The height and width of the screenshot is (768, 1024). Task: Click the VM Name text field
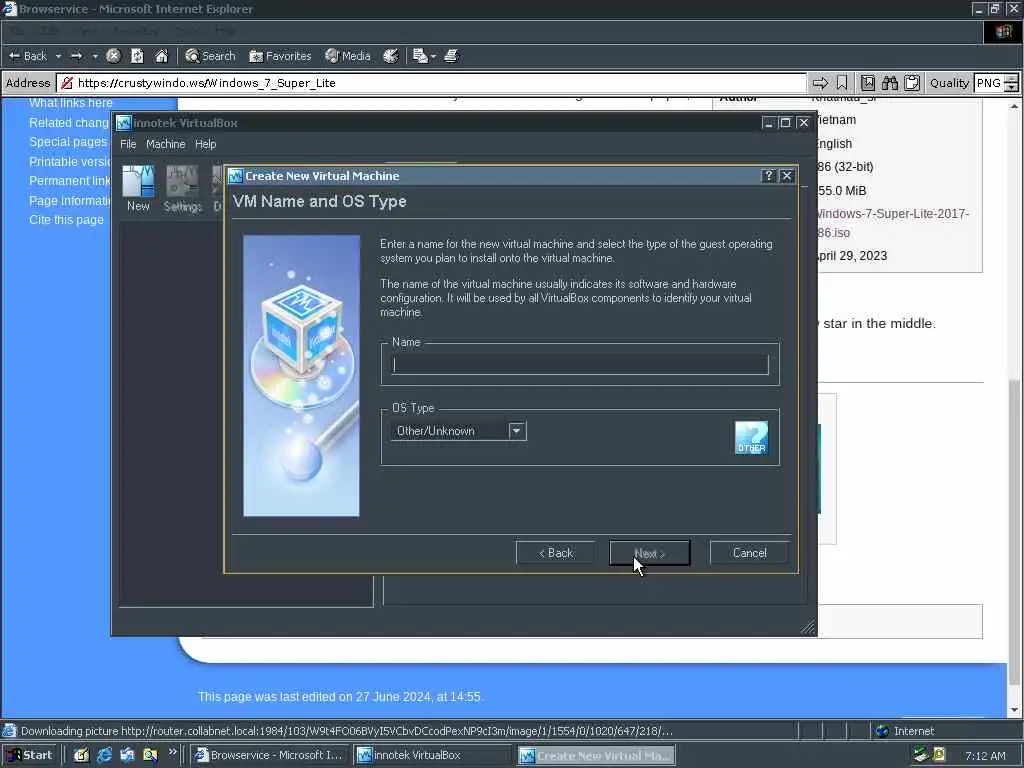point(581,364)
